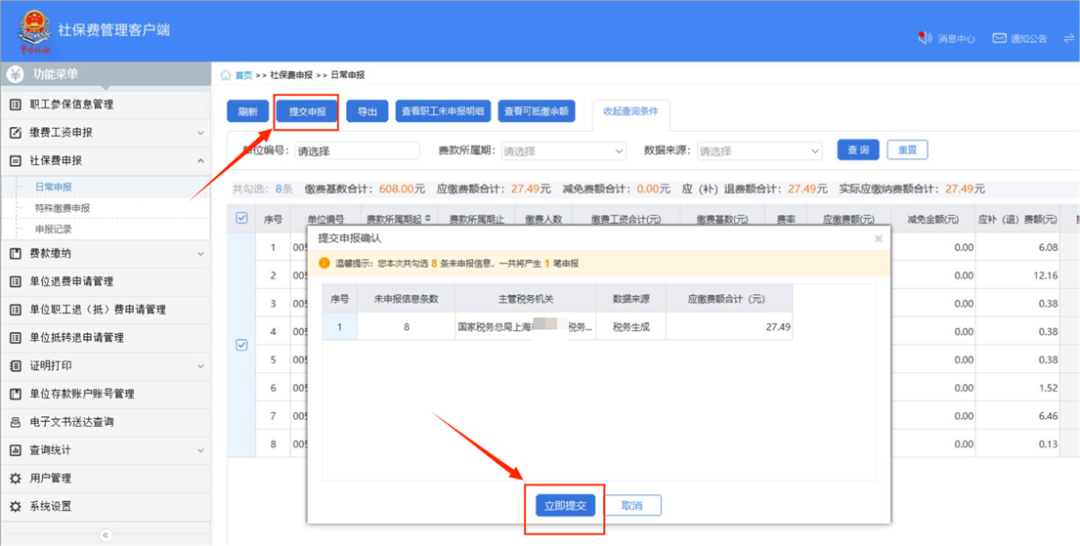Image resolution: width=1080 pixels, height=546 pixels.
Task: Click the 消息中心 speaker icon
Action: 924,38
